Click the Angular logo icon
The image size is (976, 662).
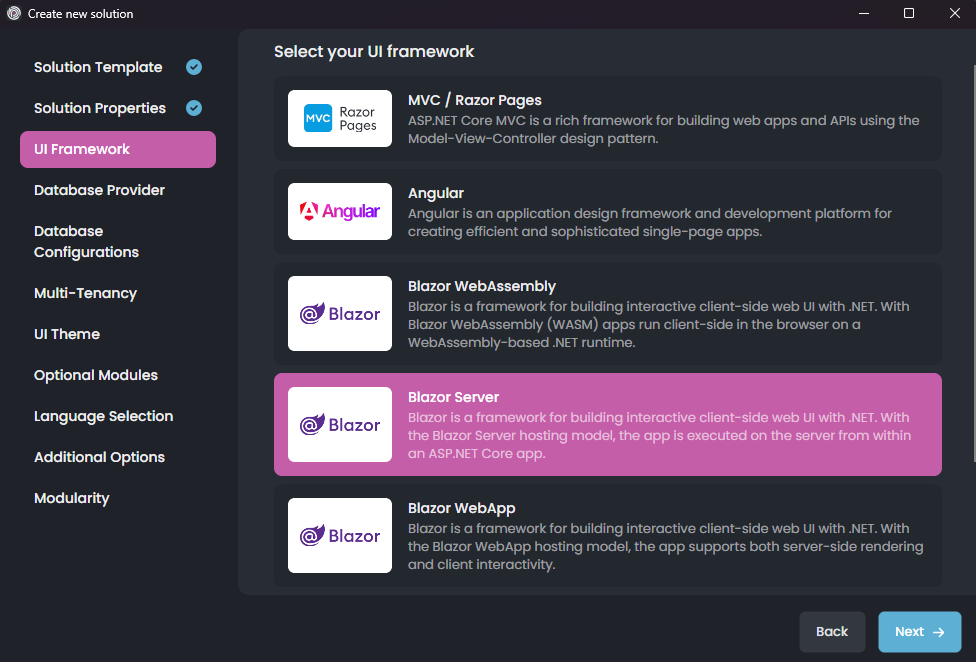coord(339,211)
